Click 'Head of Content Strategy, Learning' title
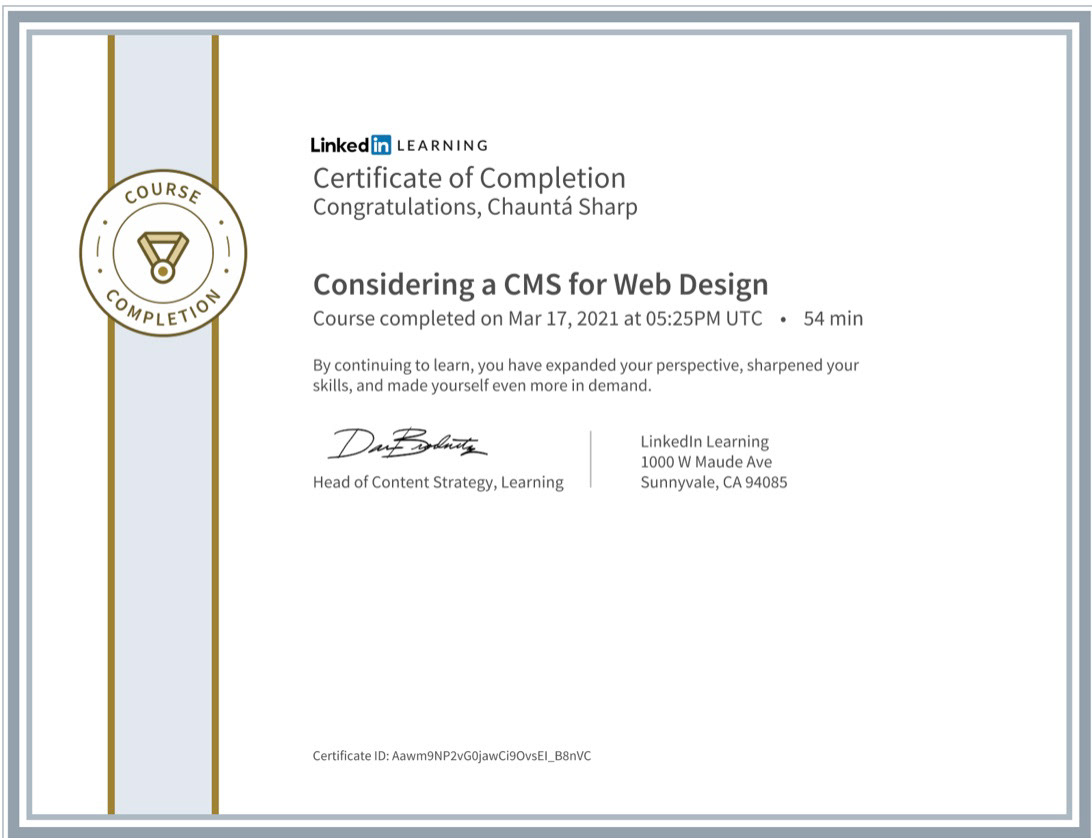Screen dimensions: 1092x838 pos(438,482)
